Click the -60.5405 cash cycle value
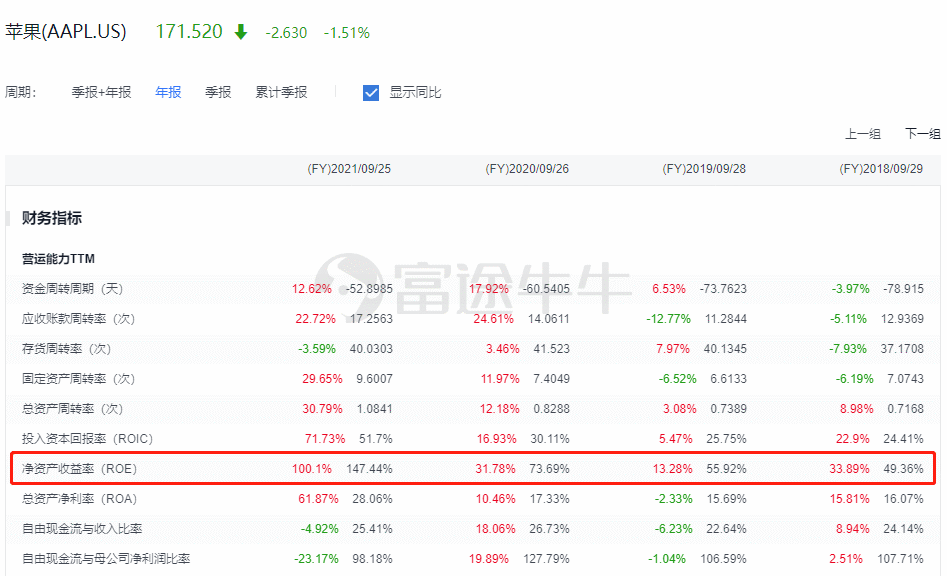Image resolution: width=947 pixels, height=576 pixels. click(x=546, y=289)
